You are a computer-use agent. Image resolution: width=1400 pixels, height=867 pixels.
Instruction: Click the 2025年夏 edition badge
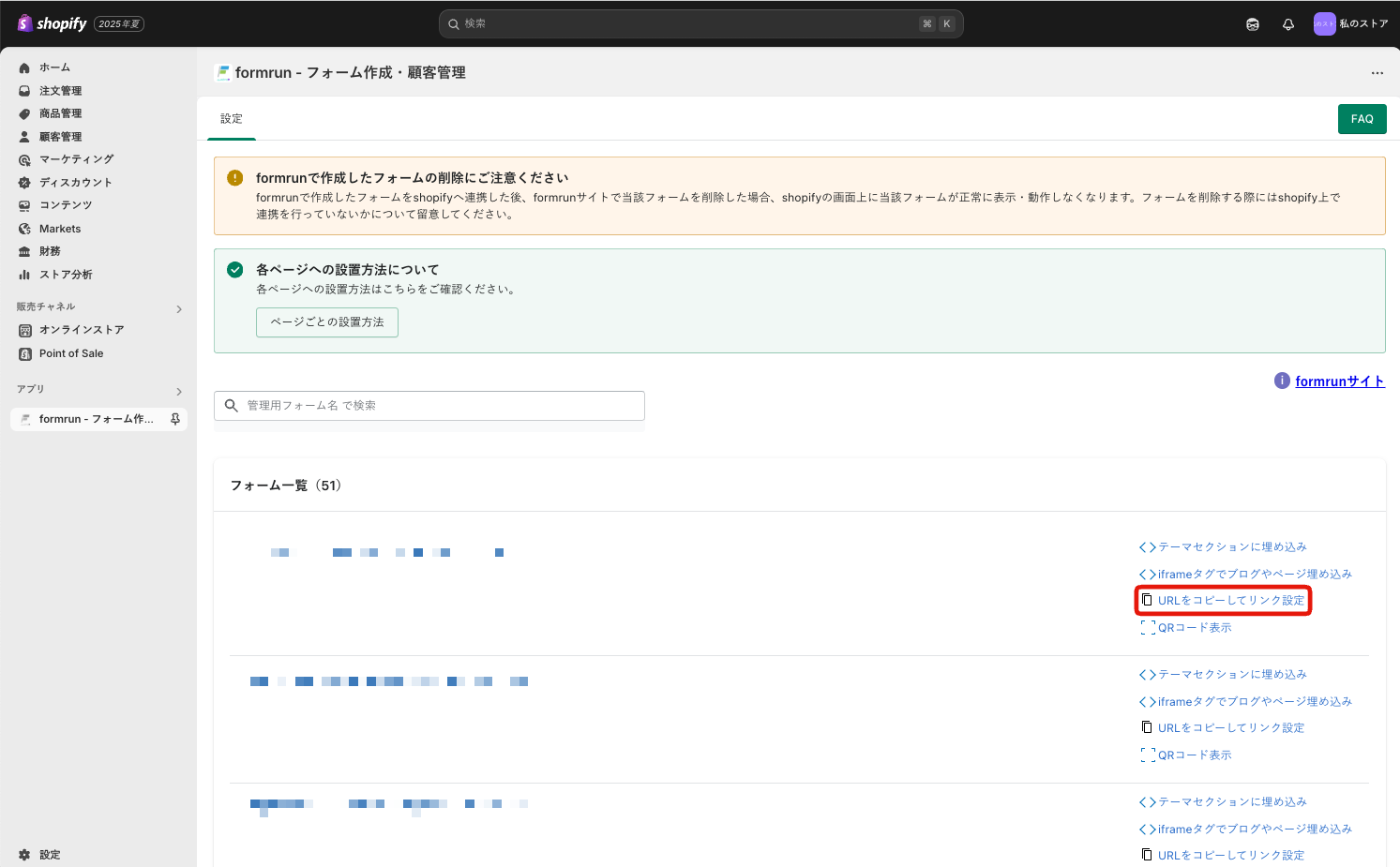[x=119, y=24]
